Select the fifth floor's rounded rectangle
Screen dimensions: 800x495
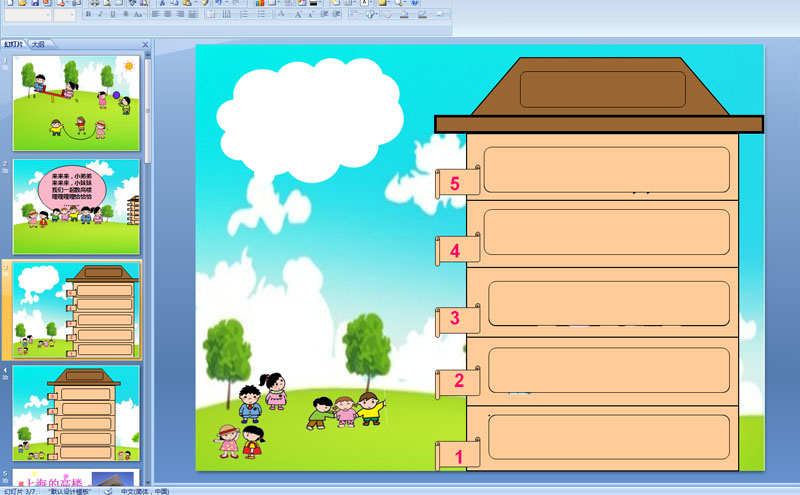click(607, 170)
